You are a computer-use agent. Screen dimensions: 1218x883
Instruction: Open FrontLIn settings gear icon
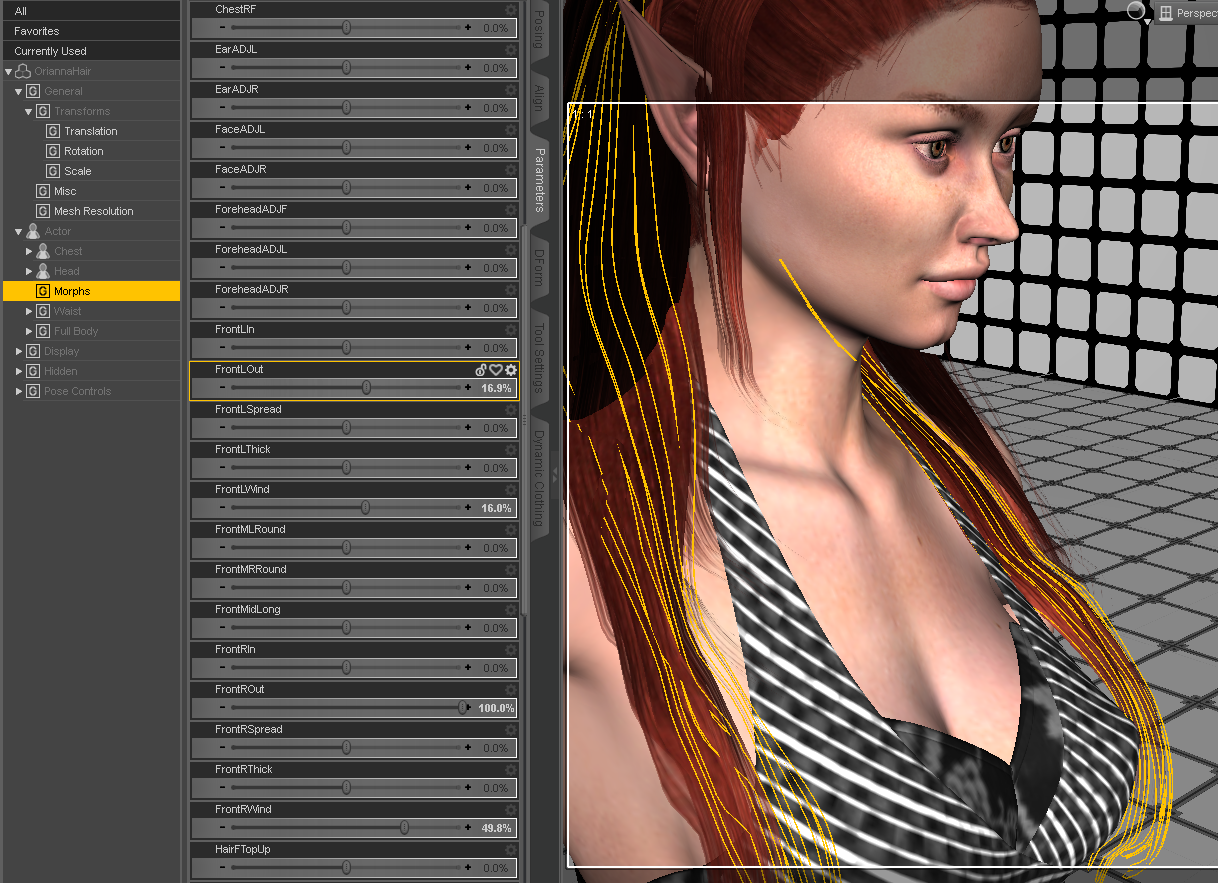point(511,330)
